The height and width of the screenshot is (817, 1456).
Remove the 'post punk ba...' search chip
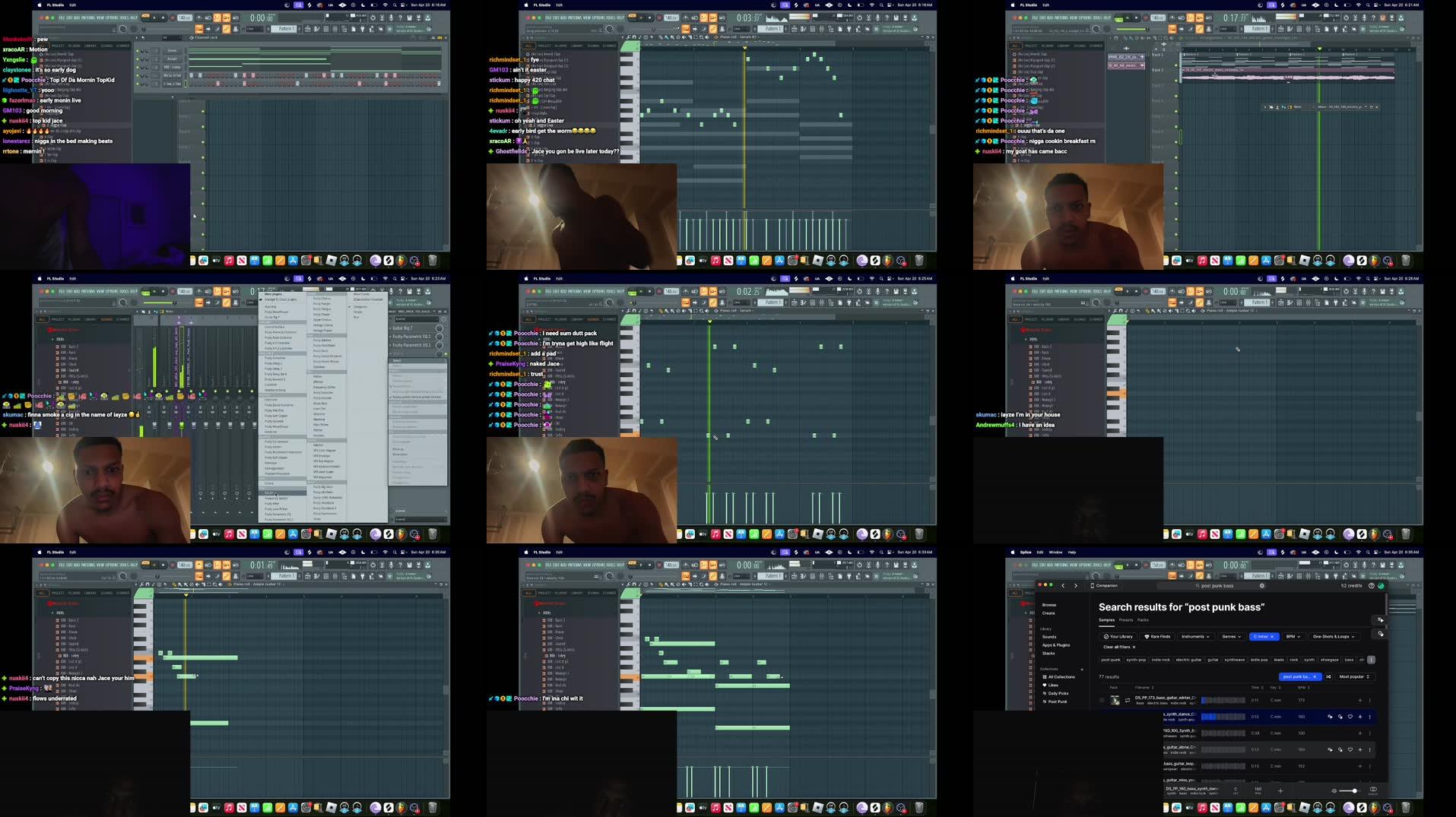pyautogui.click(x=1315, y=676)
